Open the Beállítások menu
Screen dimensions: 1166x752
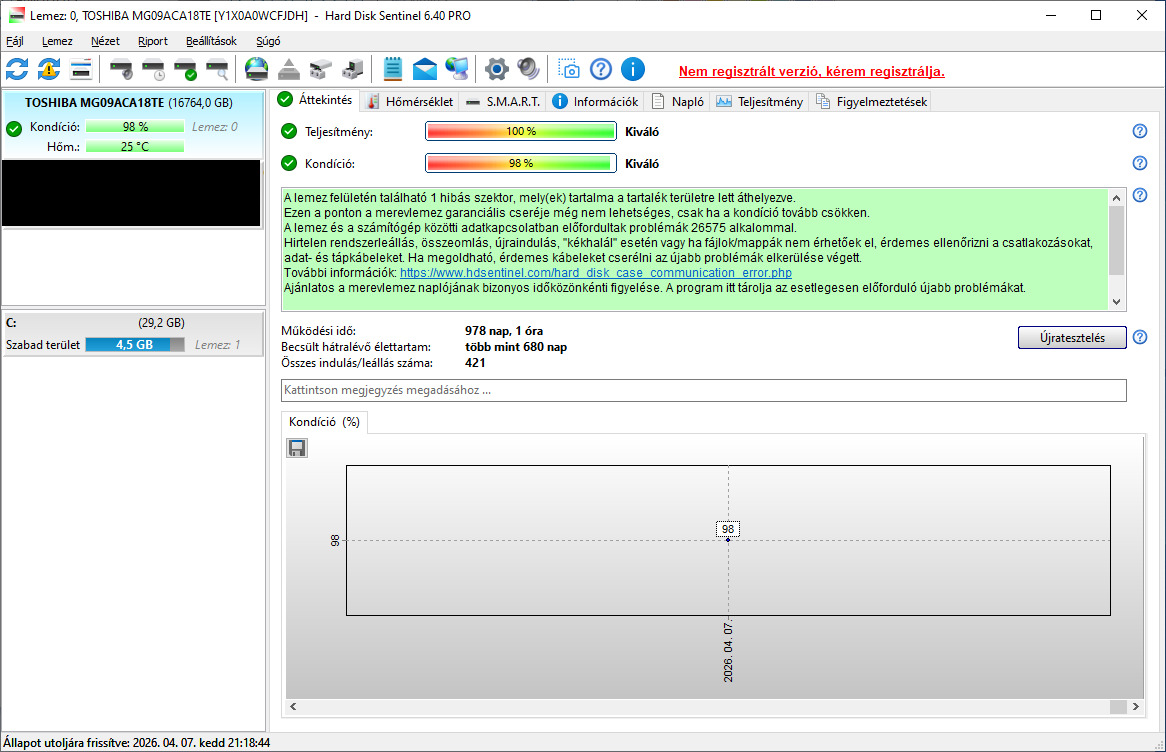click(x=211, y=42)
